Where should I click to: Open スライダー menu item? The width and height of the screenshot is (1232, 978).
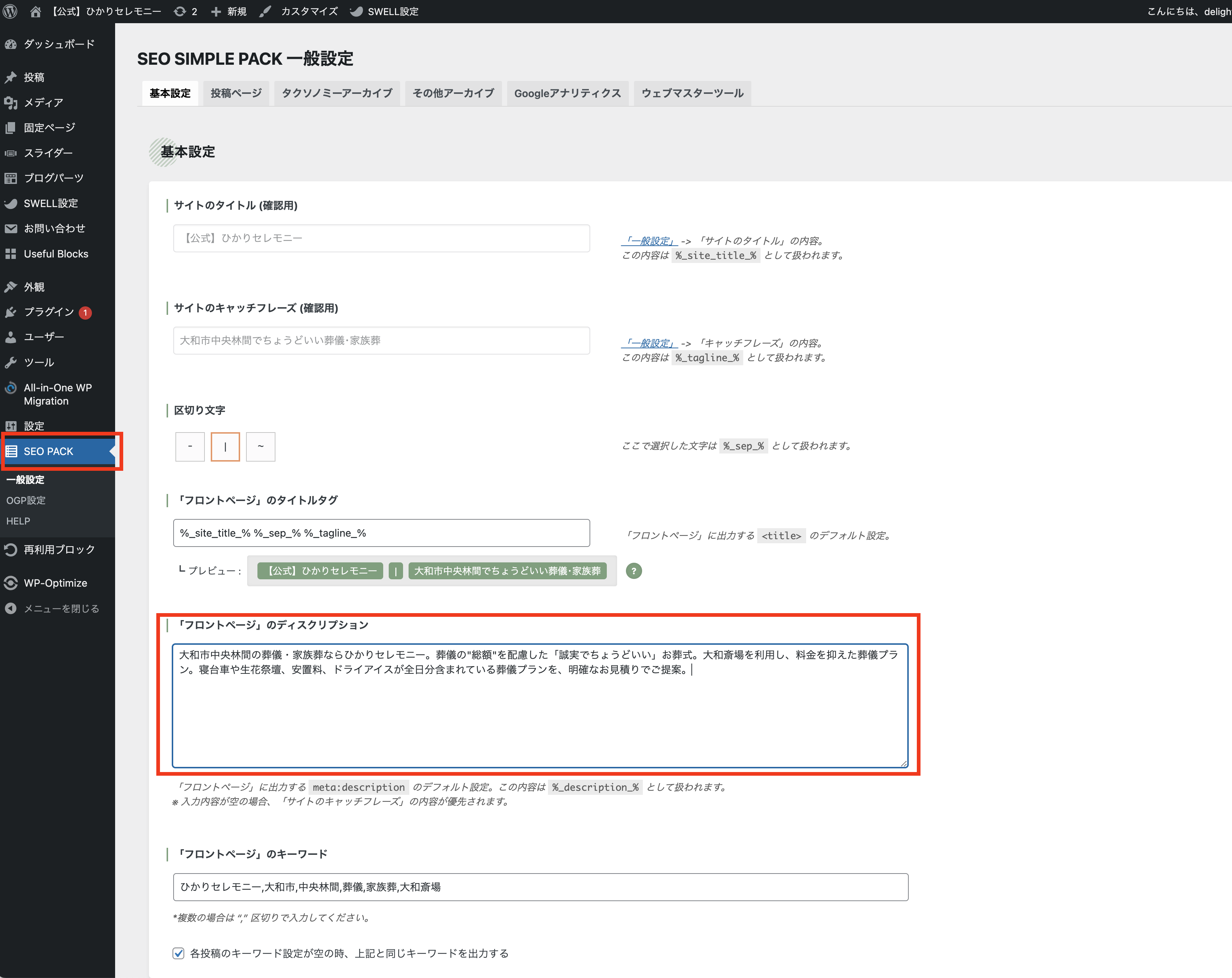click(x=57, y=153)
